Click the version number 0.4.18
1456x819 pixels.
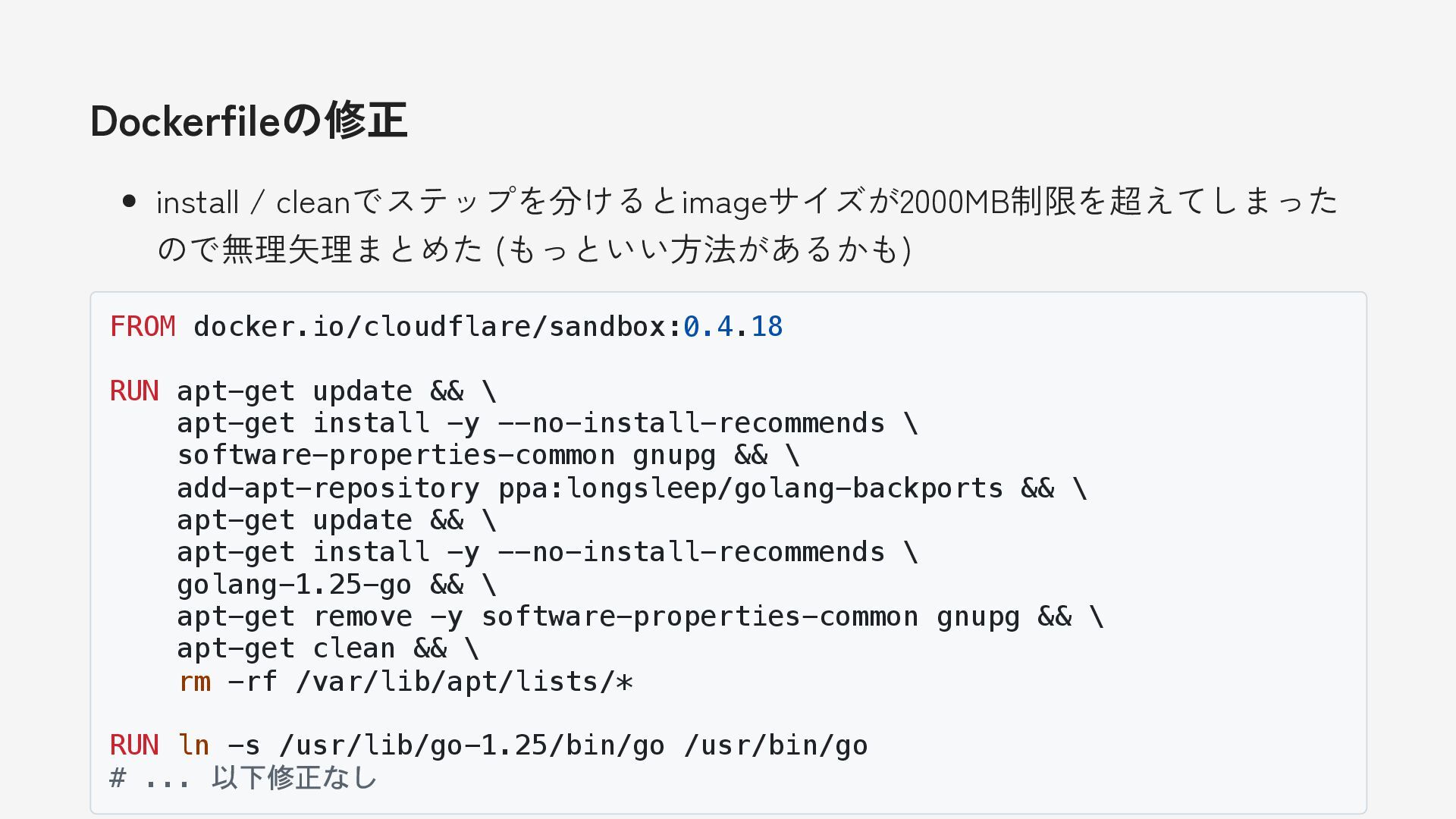click(733, 327)
